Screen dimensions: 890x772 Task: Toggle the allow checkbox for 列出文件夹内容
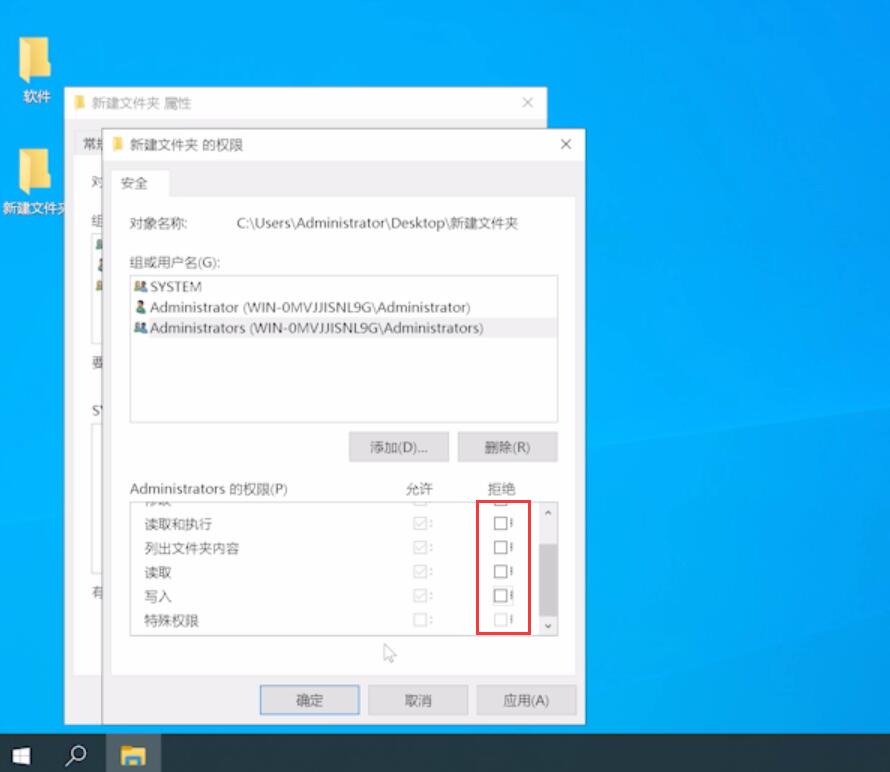pyautogui.click(x=420, y=547)
